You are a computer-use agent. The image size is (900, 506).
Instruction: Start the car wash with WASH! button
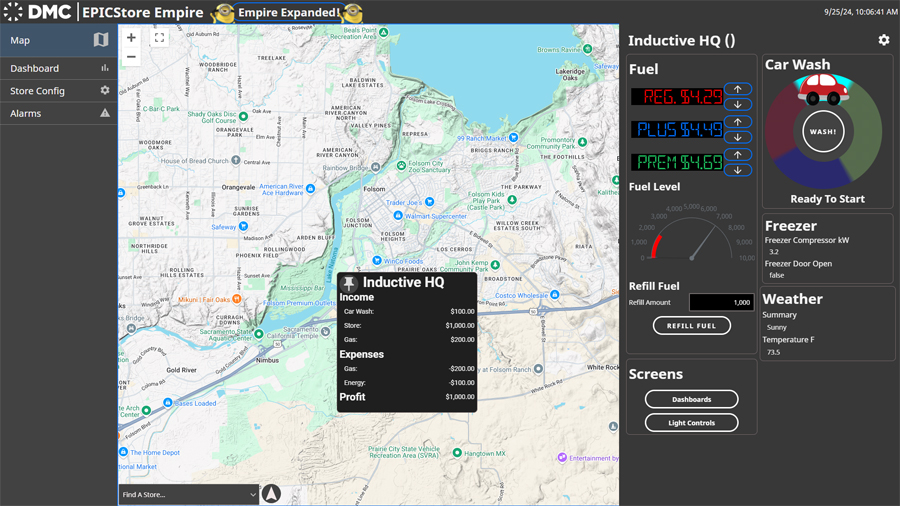tap(823, 131)
